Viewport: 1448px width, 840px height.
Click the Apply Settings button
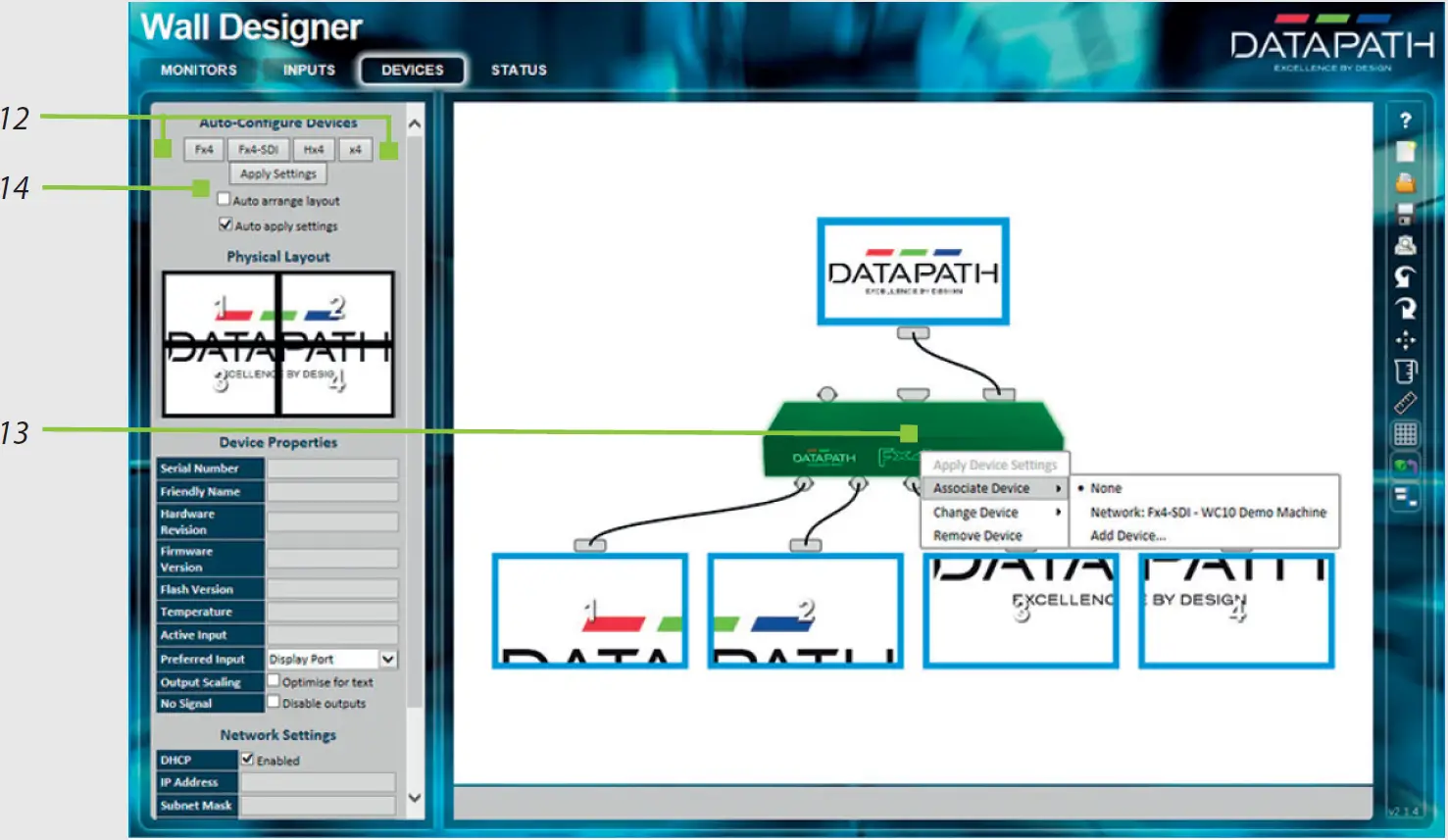tap(277, 173)
